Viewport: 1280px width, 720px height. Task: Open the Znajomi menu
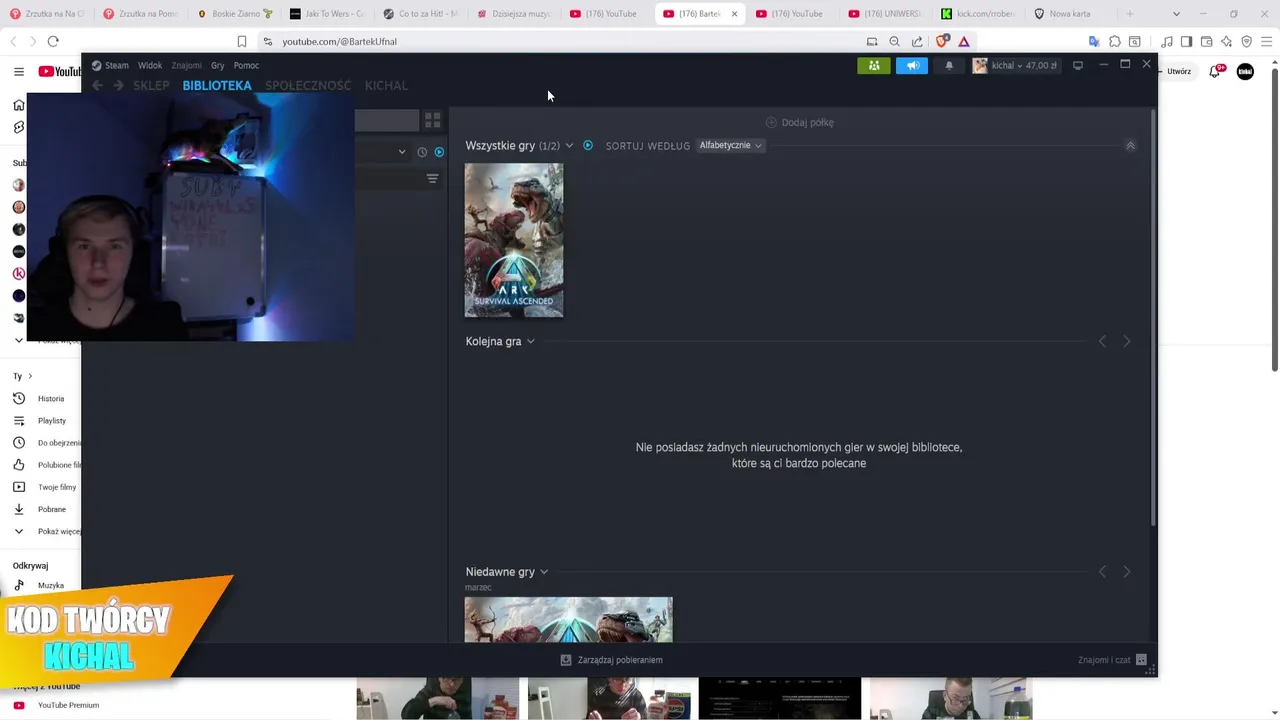(x=186, y=65)
